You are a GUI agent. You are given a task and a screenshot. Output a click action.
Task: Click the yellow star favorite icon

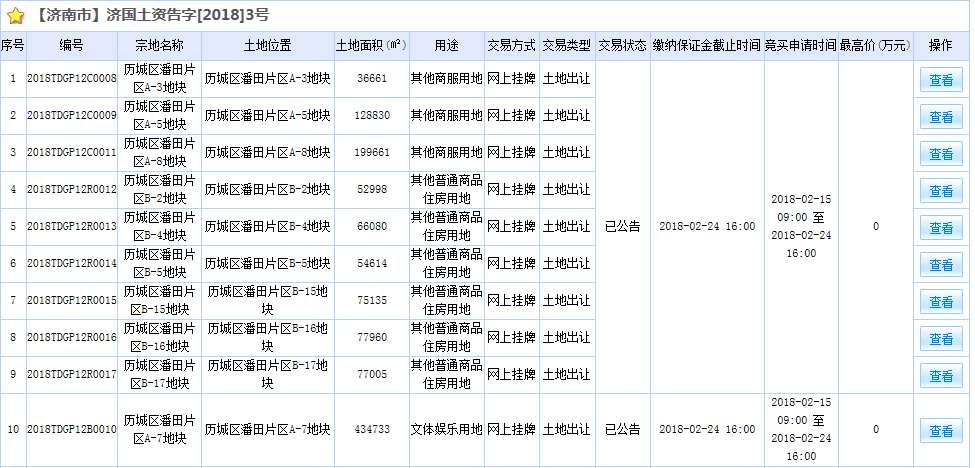[15, 16]
